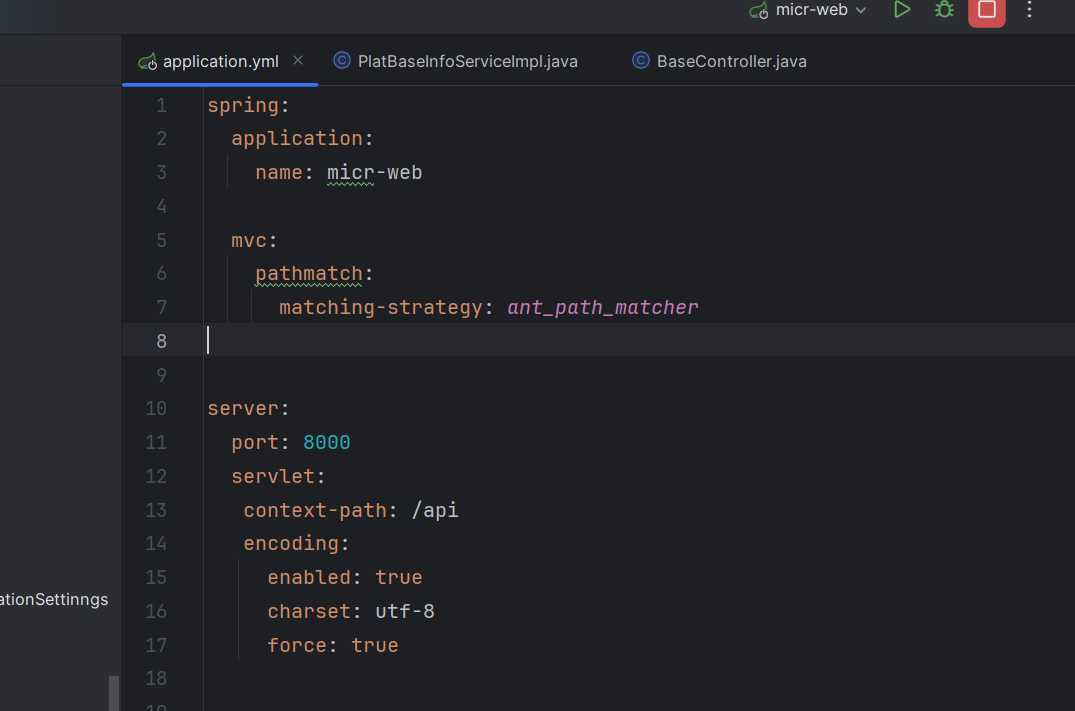The width and height of the screenshot is (1075, 711).
Task: Click the 'servlet:' key
Action: [x=278, y=477]
